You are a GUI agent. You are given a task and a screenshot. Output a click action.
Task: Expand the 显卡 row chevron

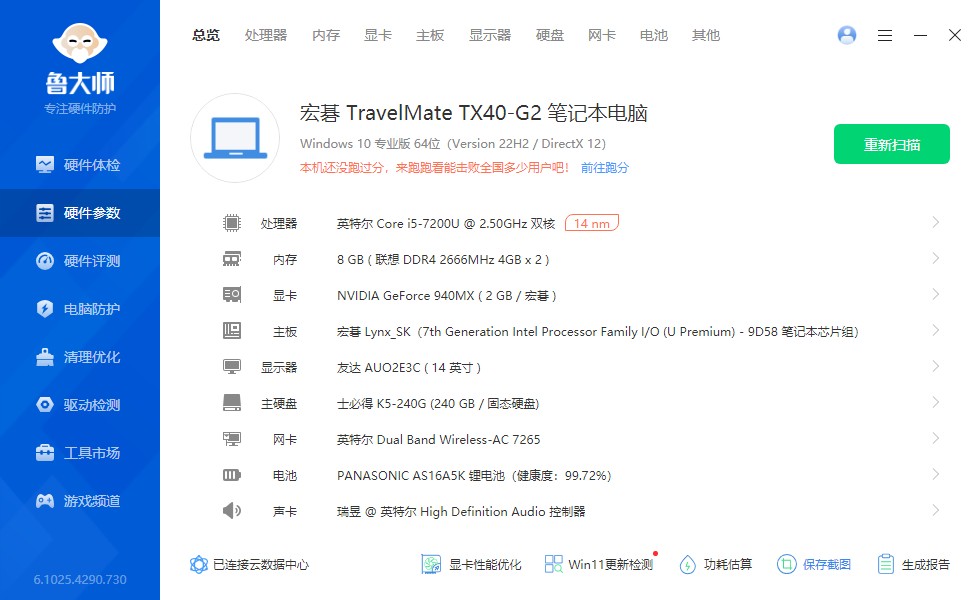click(x=936, y=294)
